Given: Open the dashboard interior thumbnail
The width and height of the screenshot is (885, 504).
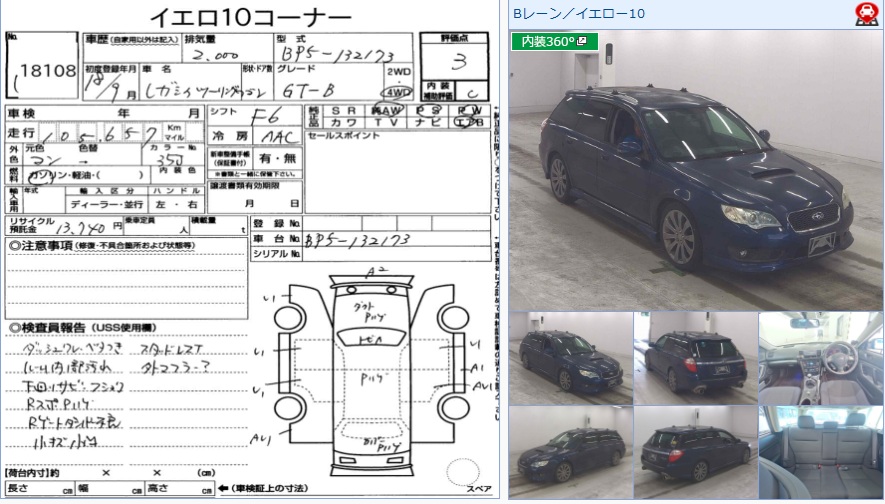Looking at the screenshot, I should (x=819, y=358).
